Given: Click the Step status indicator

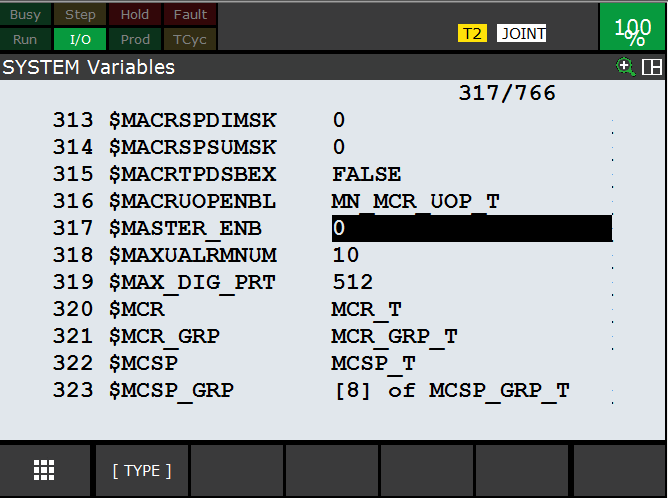Looking at the screenshot, I should pyautogui.click(x=80, y=15).
